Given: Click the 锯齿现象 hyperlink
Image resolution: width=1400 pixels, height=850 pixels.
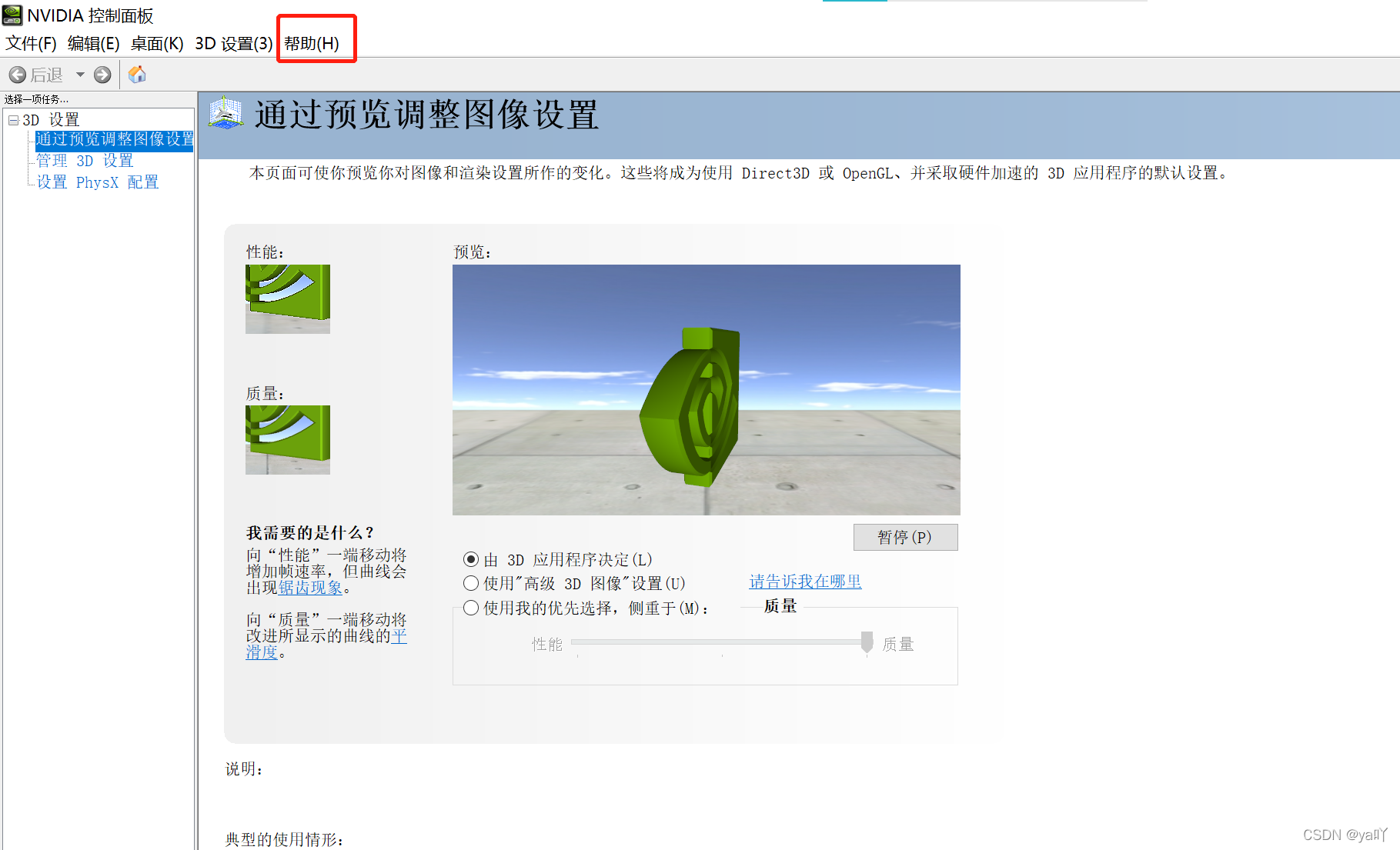Looking at the screenshot, I should (x=309, y=587).
